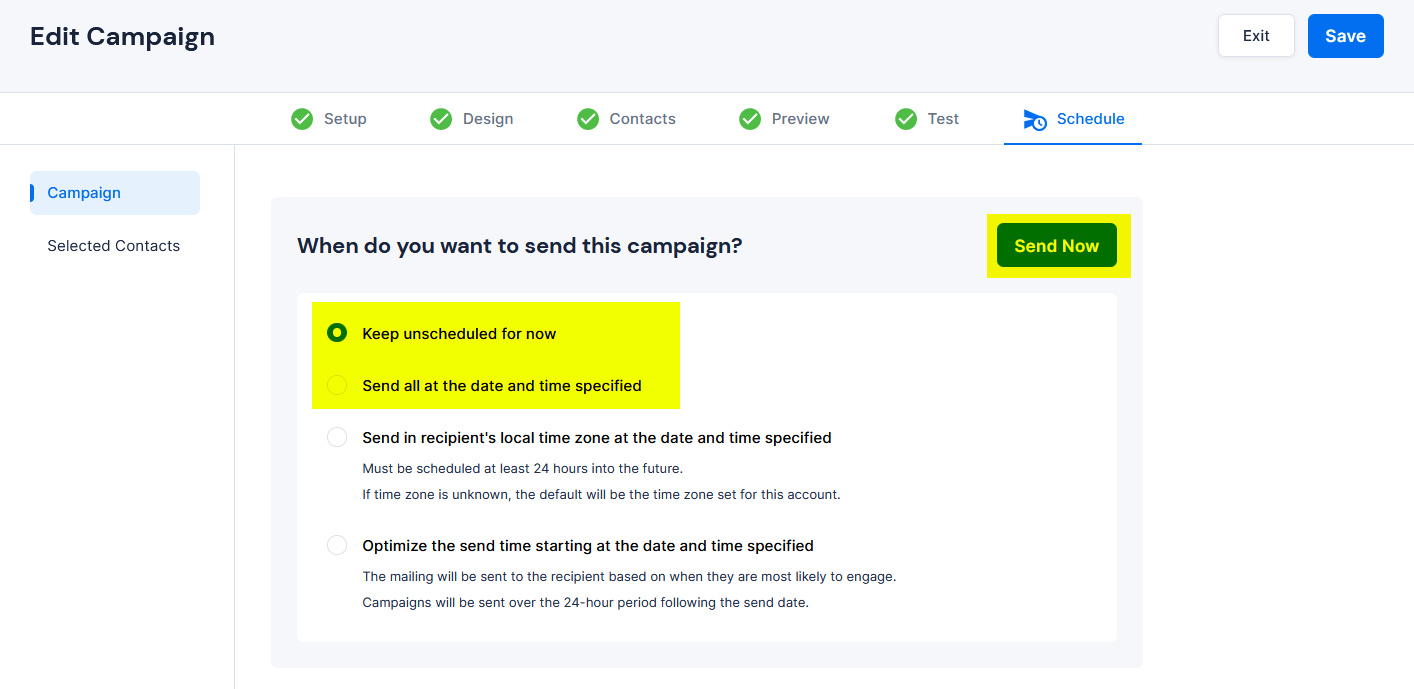Open the Setup step tab
Screen dimensions: 1414x689
329,119
